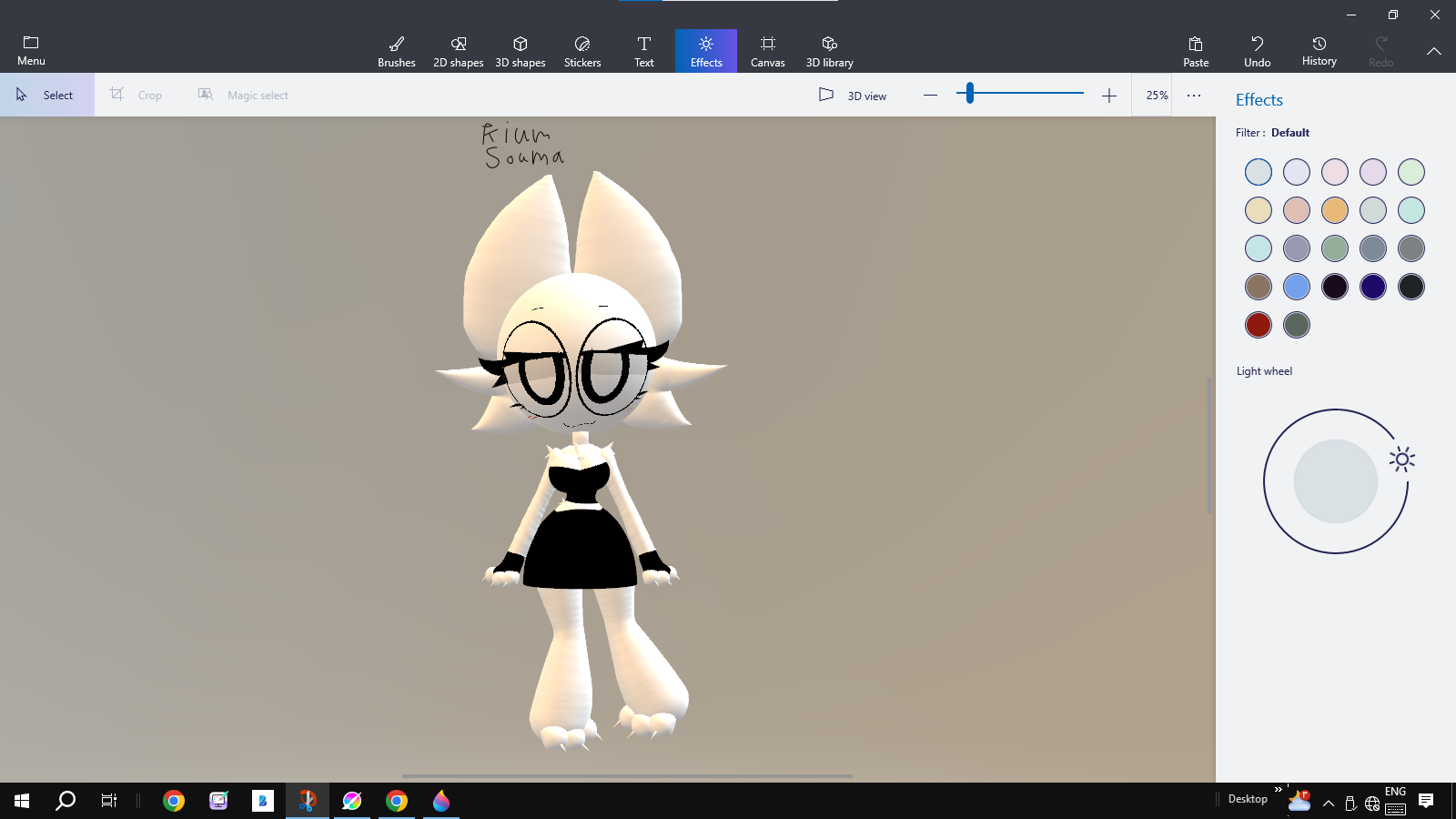Click the Undo button
Screen dimensions: 1456x819
tap(1257, 51)
